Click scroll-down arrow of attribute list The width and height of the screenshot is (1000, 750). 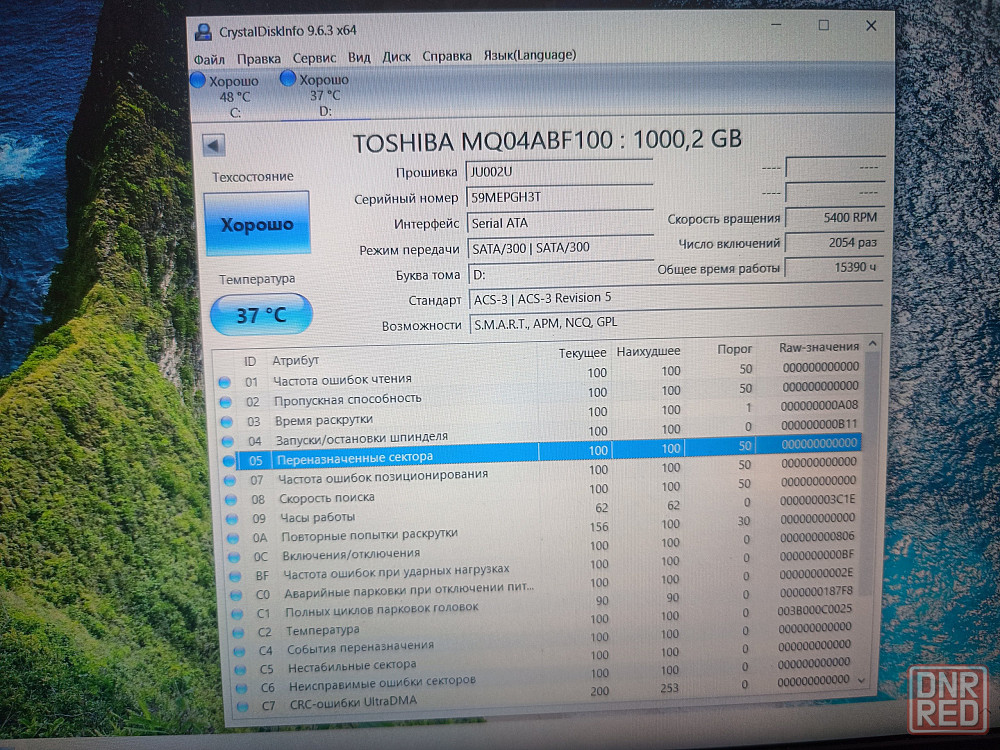(x=863, y=680)
